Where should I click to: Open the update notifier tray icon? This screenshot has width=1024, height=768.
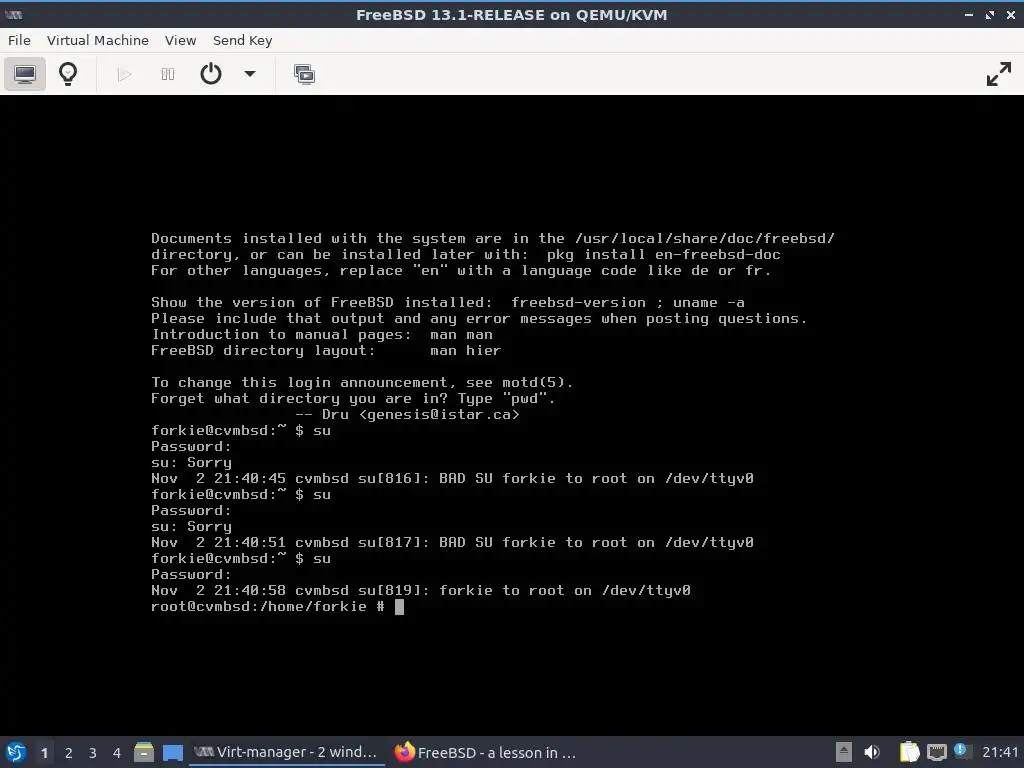[961, 751]
